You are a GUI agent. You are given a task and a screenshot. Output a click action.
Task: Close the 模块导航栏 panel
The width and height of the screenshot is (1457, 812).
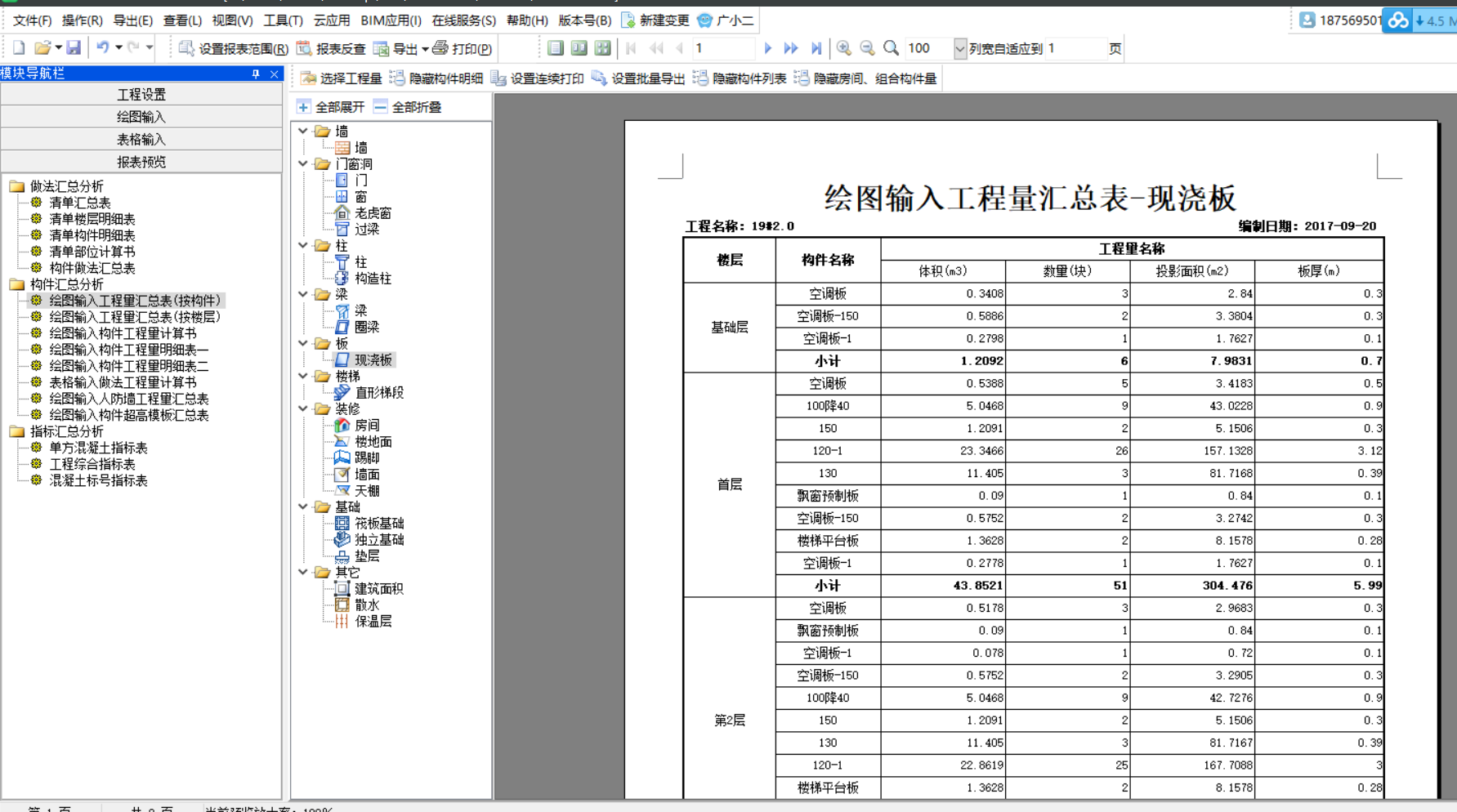tap(274, 74)
